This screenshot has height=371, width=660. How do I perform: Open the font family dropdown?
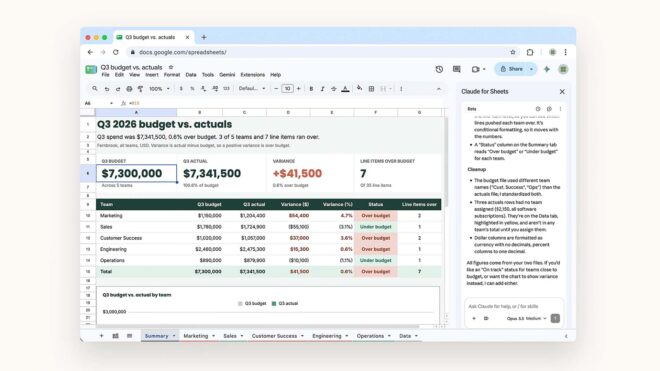pyautogui.click(x=252, y=89)
